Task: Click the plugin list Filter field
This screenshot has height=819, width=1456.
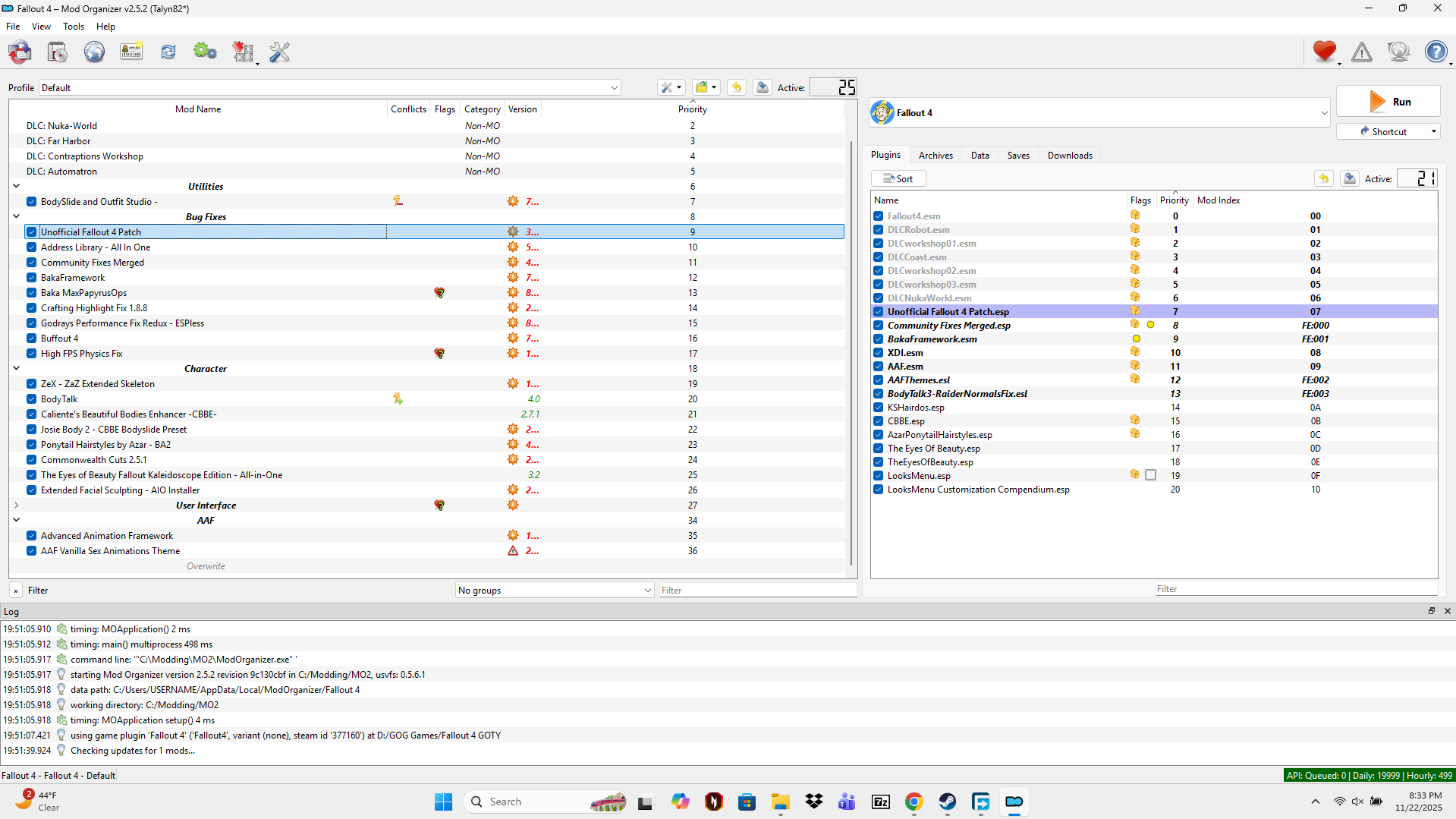Action: 1295,589
